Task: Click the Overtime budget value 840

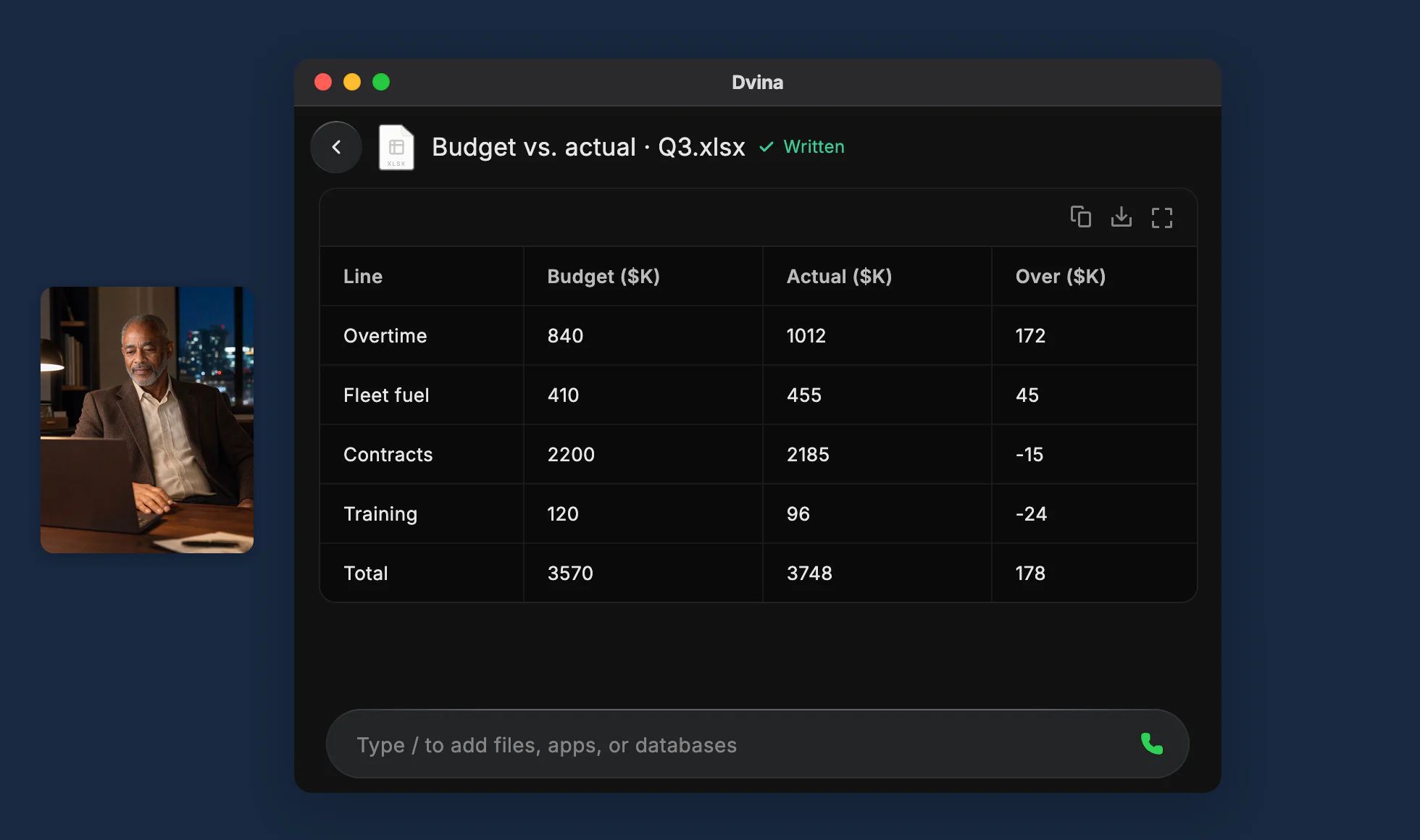Action: pos(565,335)
